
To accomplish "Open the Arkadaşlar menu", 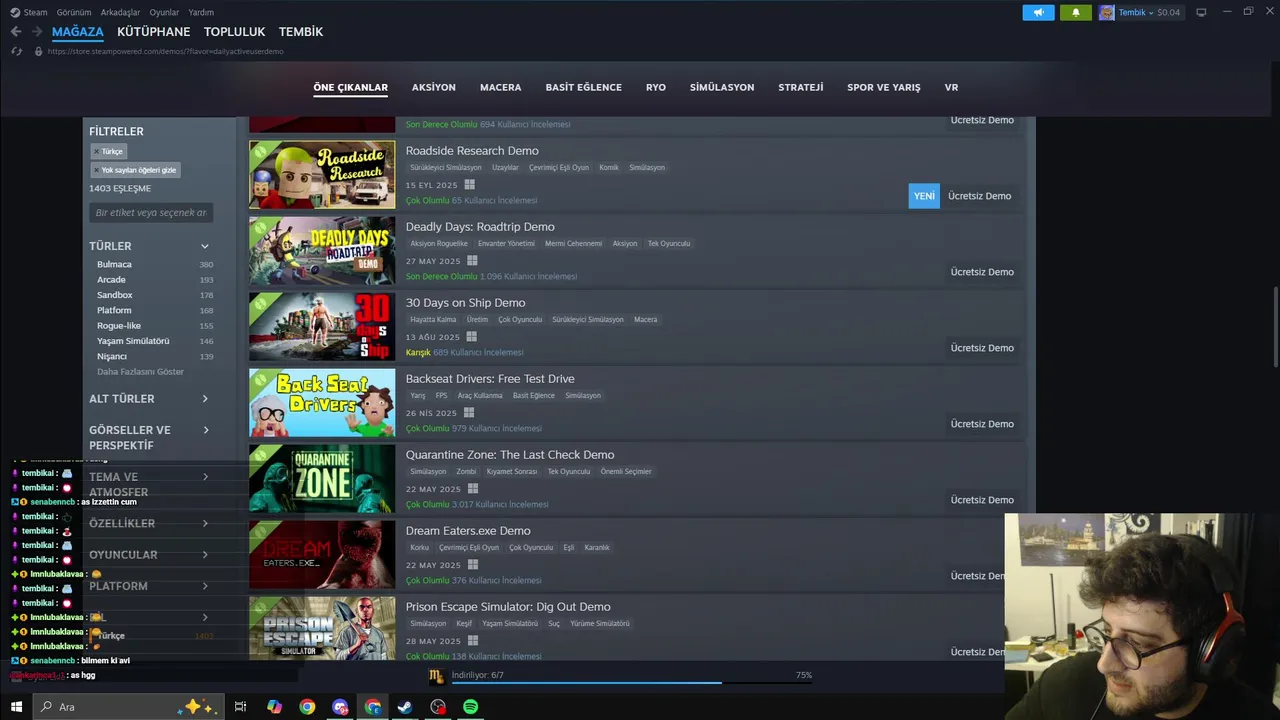I will click(121, 12).
